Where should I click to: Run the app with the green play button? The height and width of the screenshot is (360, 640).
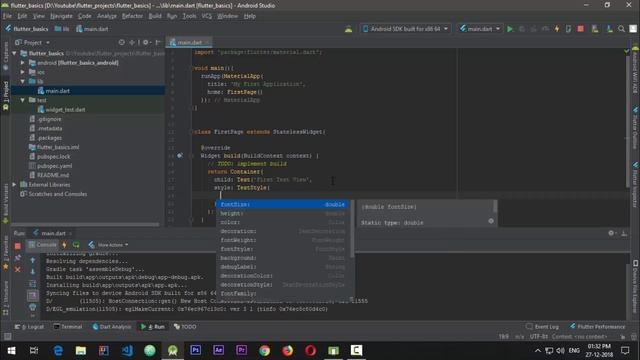[x=510, y=29]
